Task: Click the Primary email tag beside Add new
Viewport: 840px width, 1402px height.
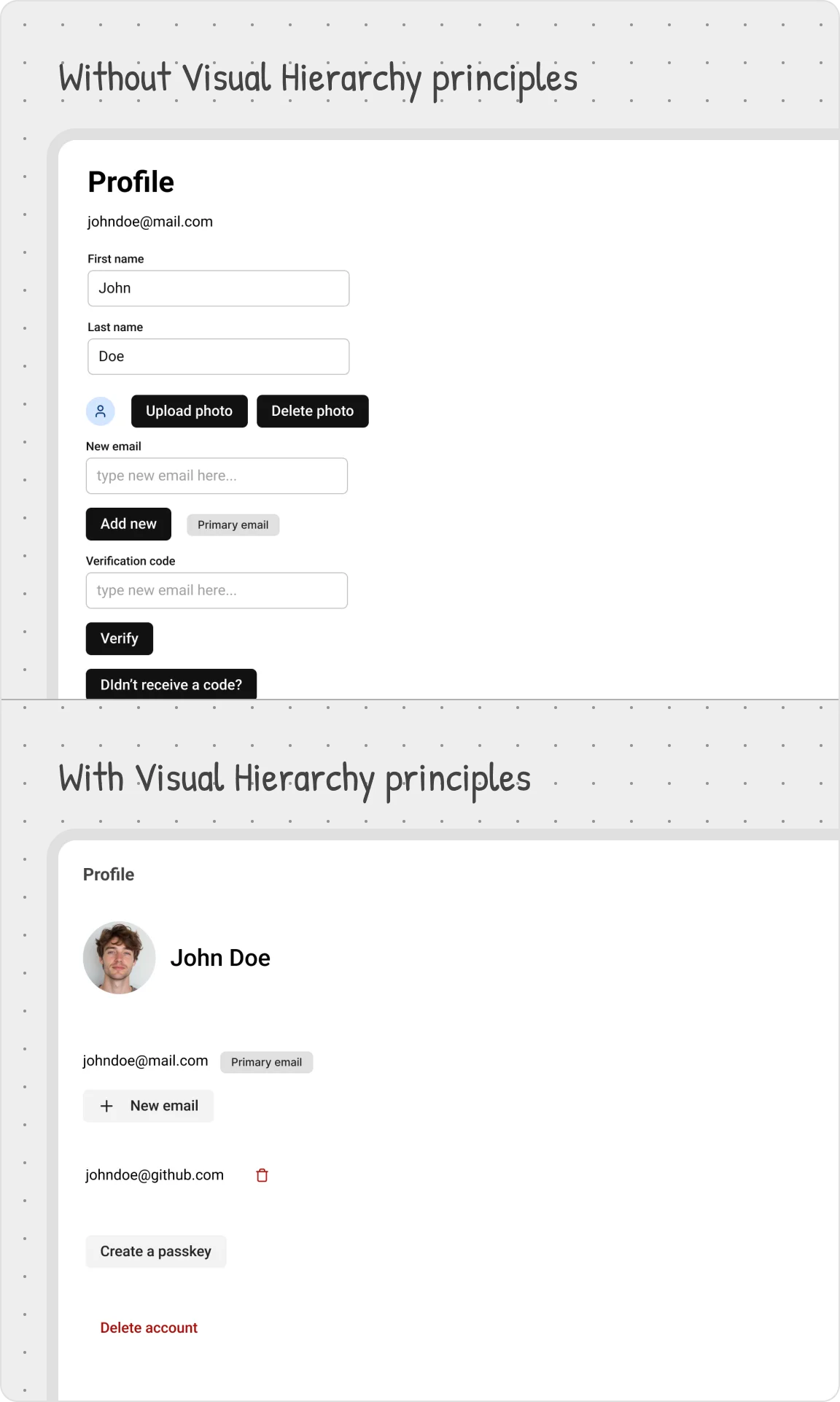Action: point(233,525)
